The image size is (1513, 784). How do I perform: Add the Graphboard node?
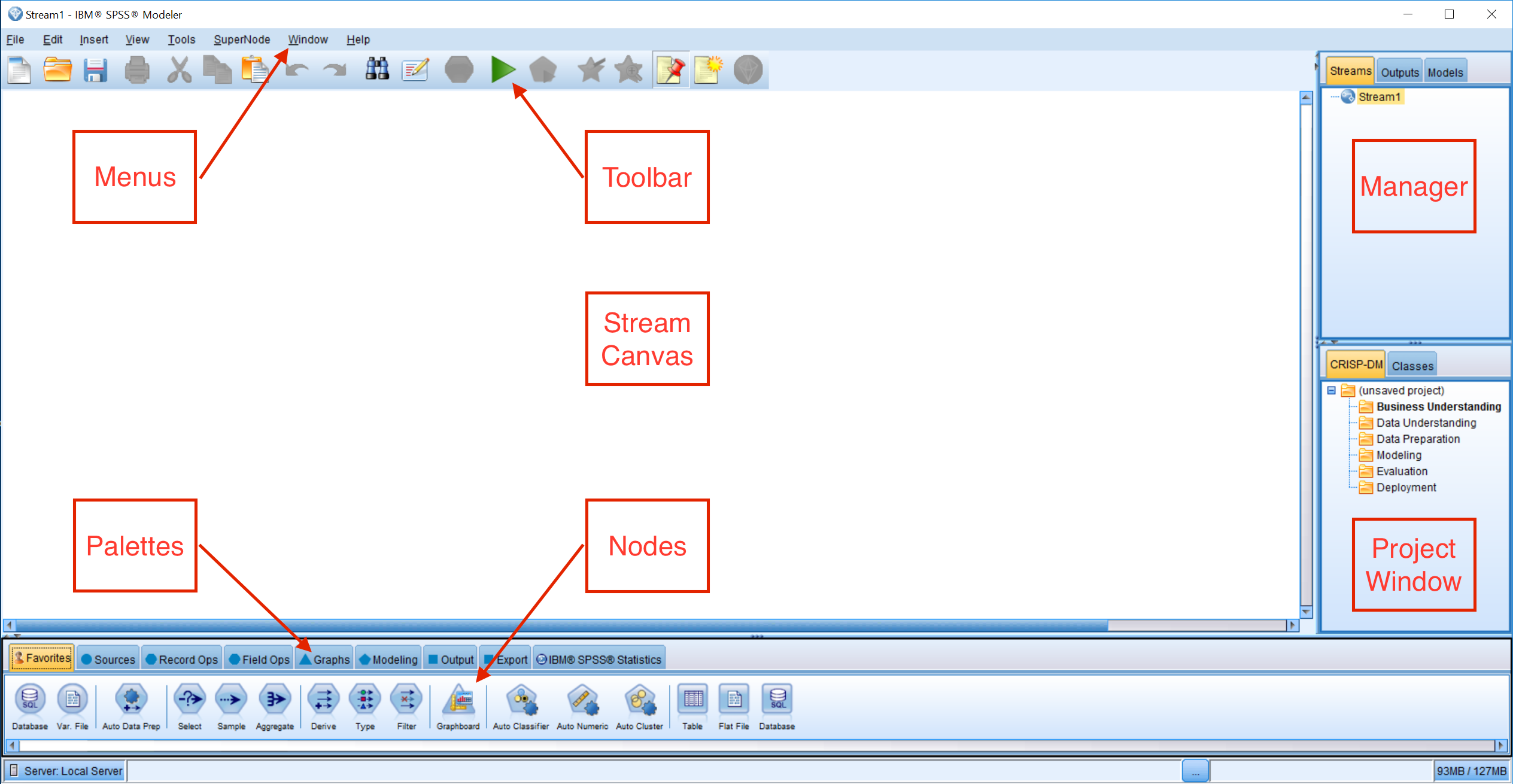coord(458,707)
